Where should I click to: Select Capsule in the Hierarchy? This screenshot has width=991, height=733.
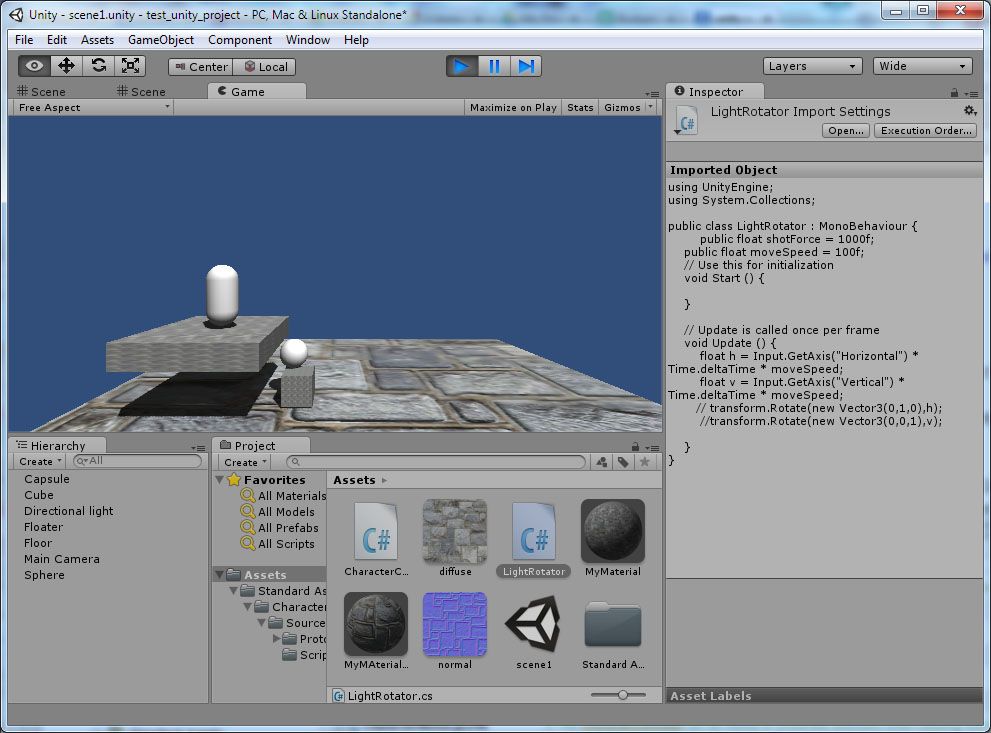tap(47, 479)
